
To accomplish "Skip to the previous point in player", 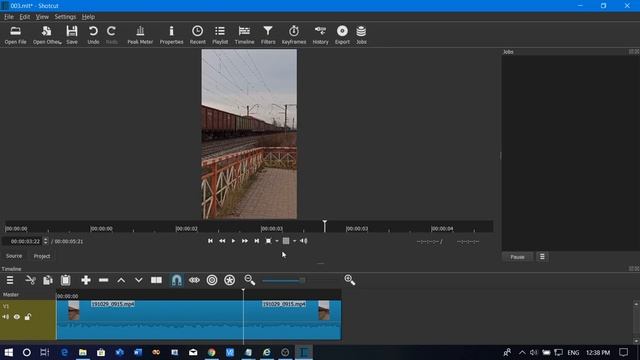I will point(210,241).
